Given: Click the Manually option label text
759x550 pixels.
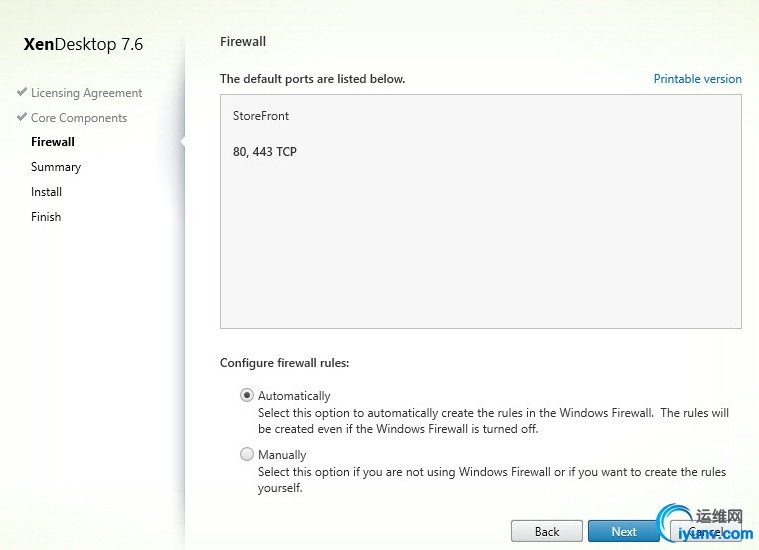Looking at the screenshot, I should 282,455.
